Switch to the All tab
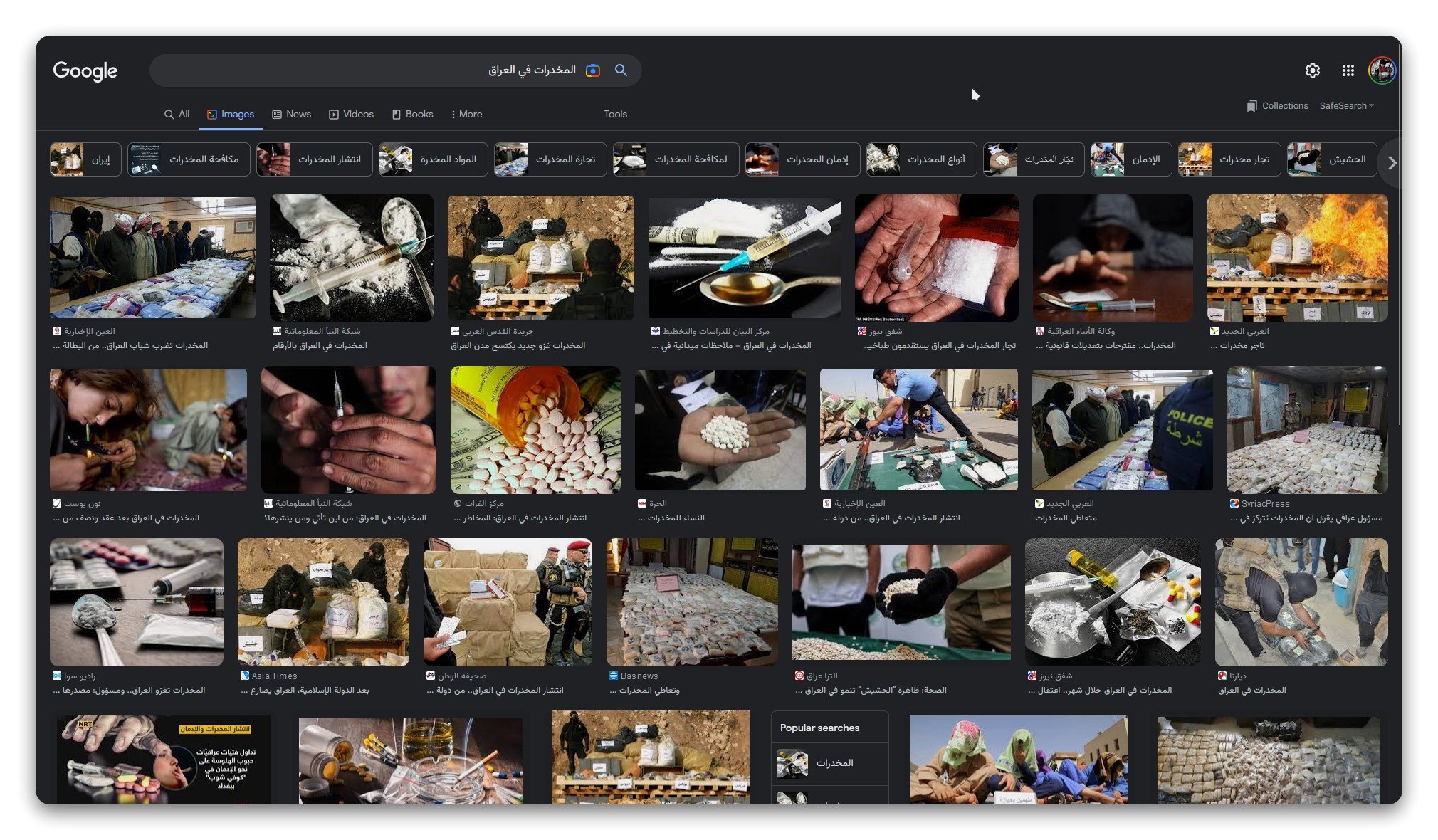This screenshot has height=840, width=1438. pyautogui.click(x=177, y=114)
